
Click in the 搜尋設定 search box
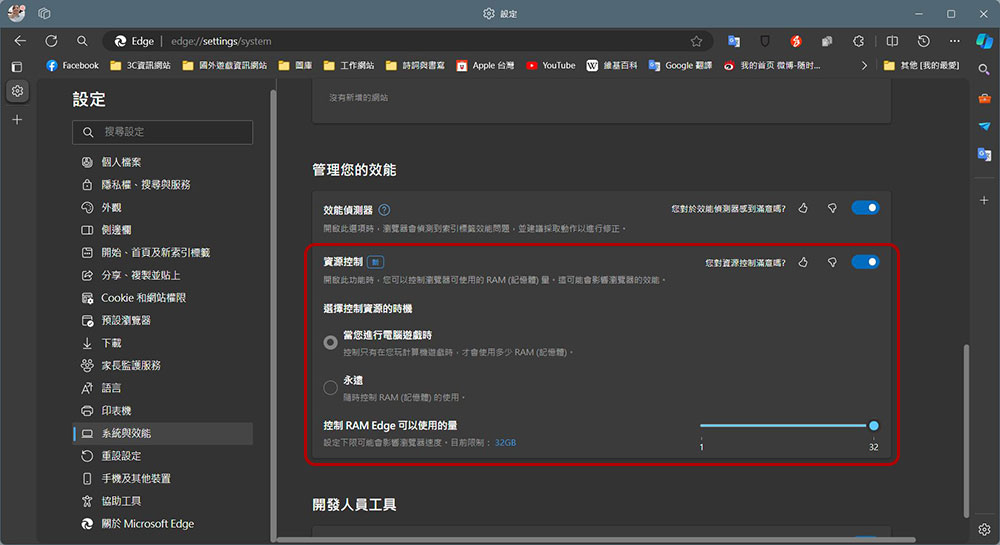point(163,132)
